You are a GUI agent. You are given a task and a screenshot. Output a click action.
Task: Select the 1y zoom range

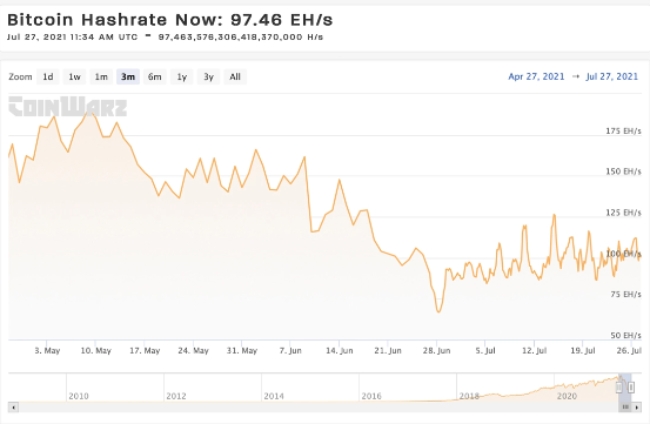tap(182, 77)
